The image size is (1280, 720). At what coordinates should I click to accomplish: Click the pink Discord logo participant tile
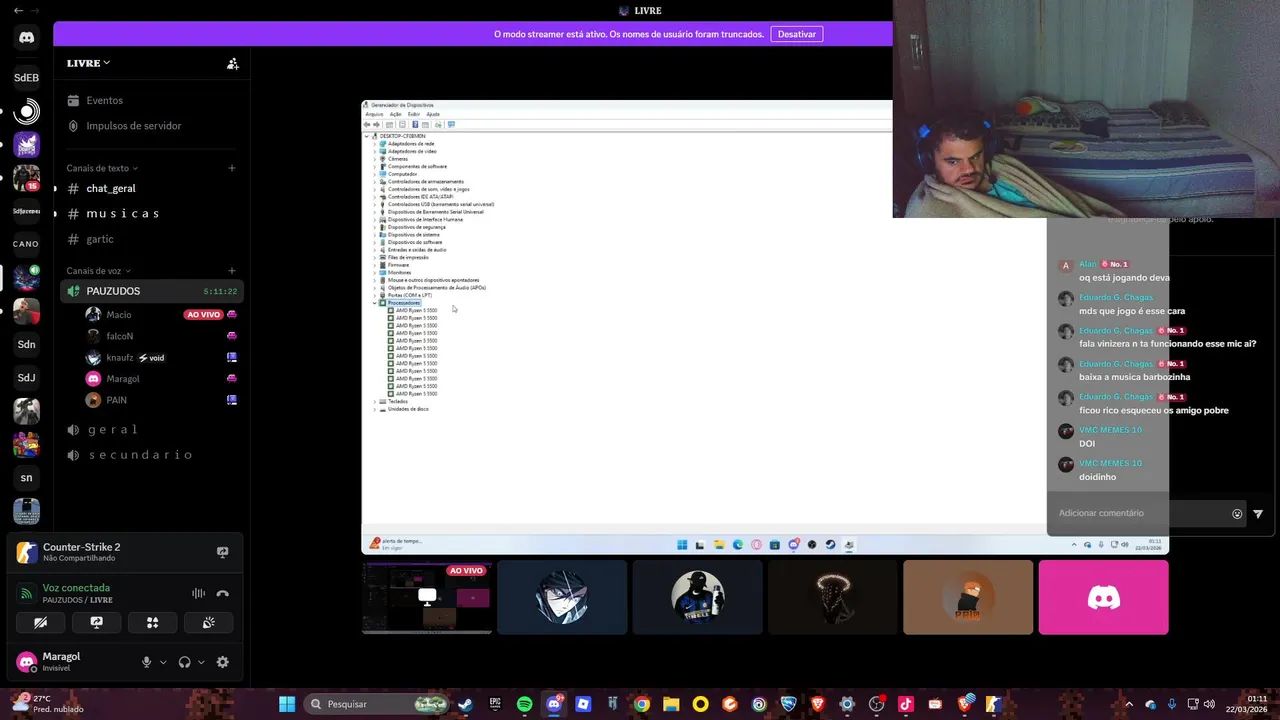(1103, 597)
